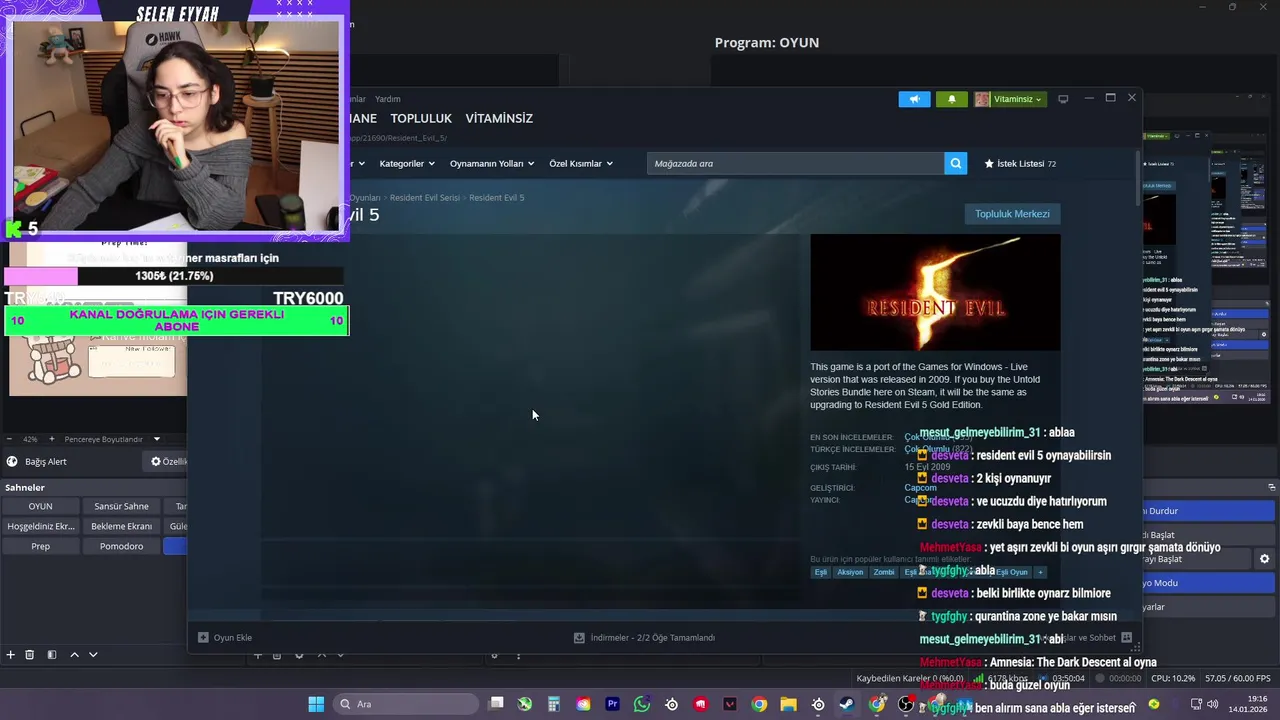Expand the Özel Kısımlar dropdown
Viewport: 1280px width, 720px height.
pyautogui.click(x=580, y=163)
